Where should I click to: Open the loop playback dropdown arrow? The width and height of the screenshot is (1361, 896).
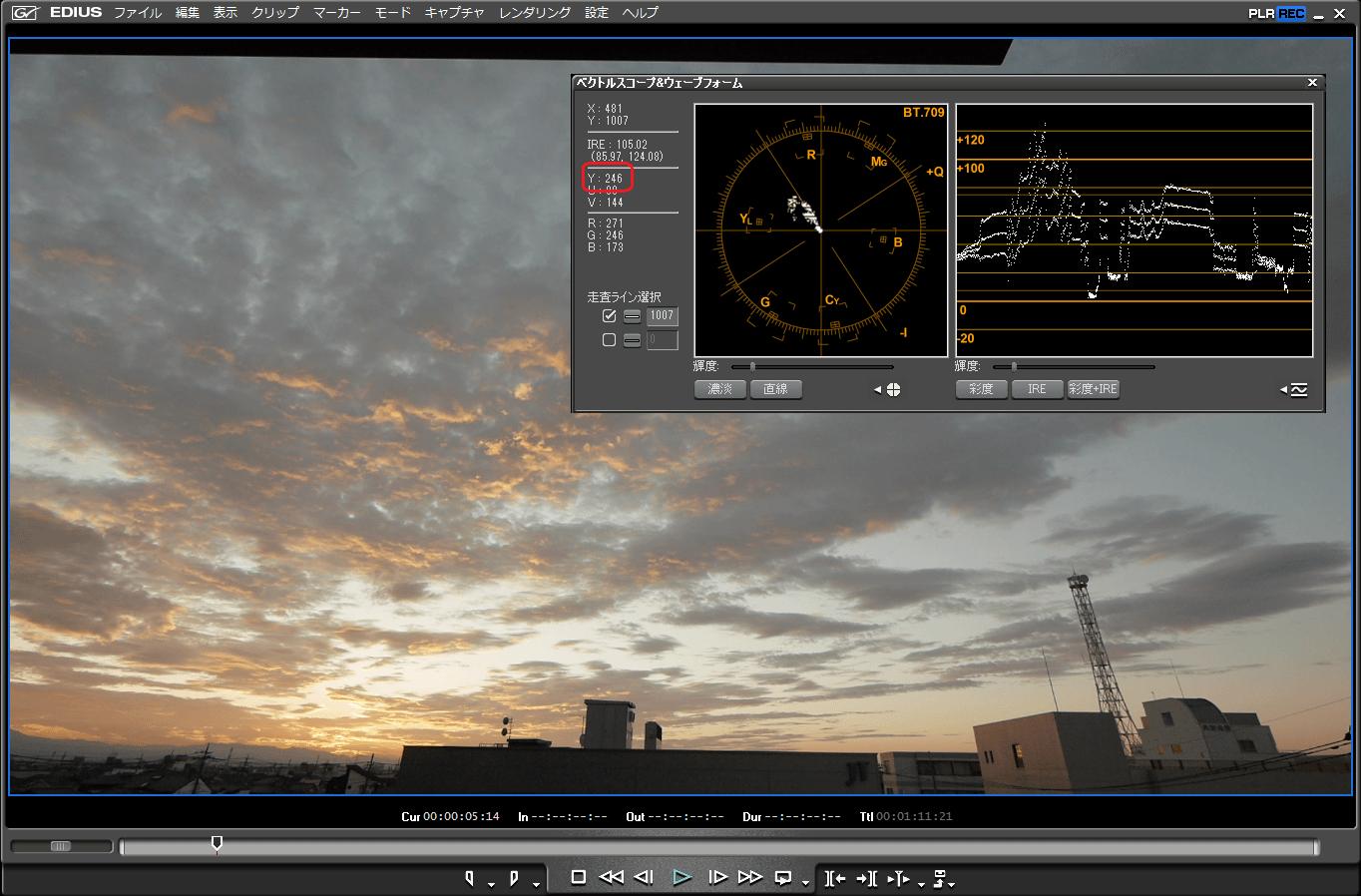coord(805,883)
